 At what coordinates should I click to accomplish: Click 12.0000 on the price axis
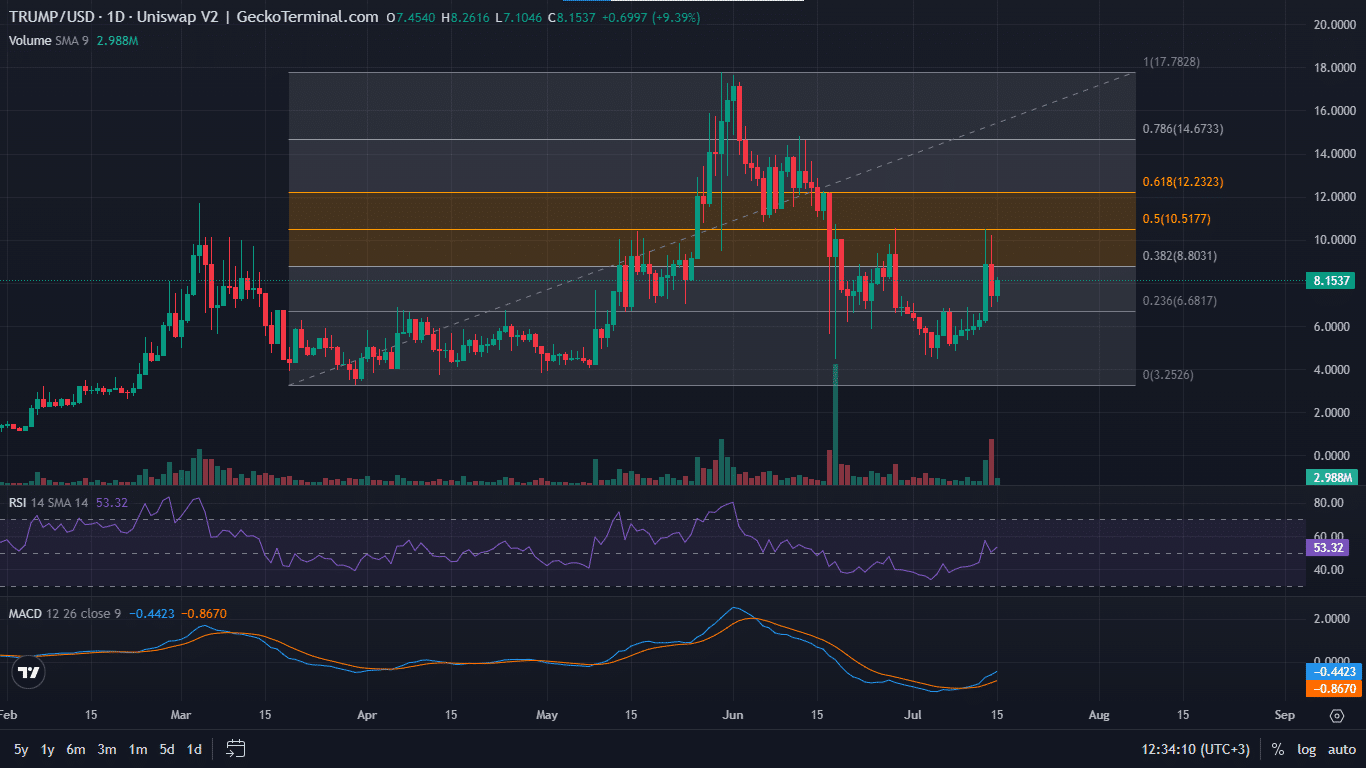1333,197
